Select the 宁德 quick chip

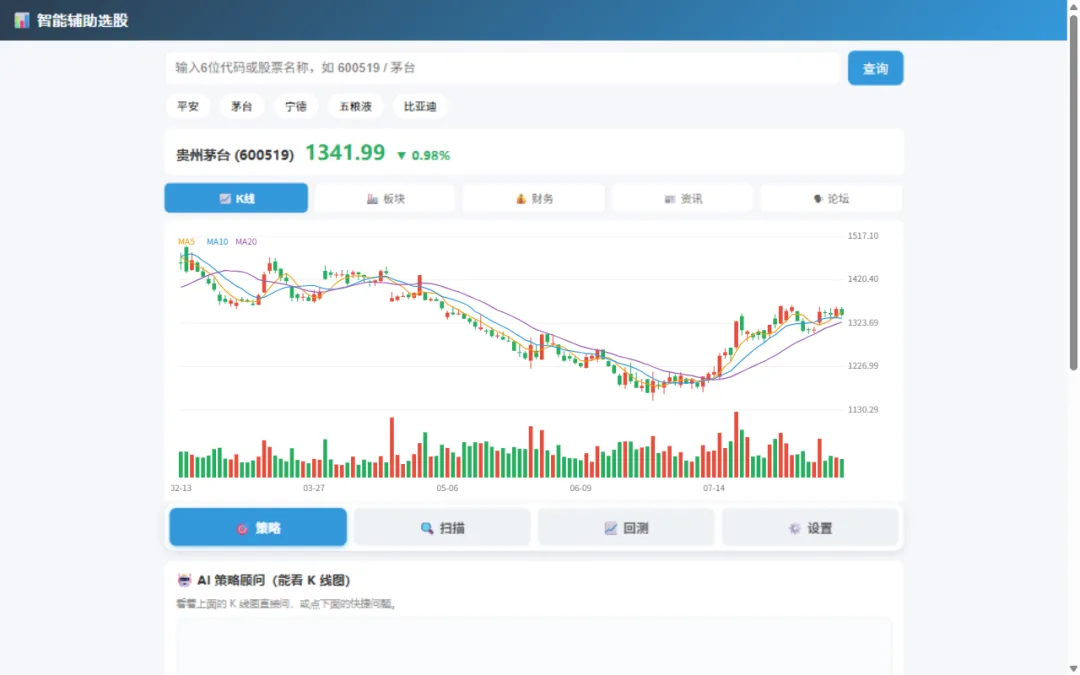pos(296,106)
